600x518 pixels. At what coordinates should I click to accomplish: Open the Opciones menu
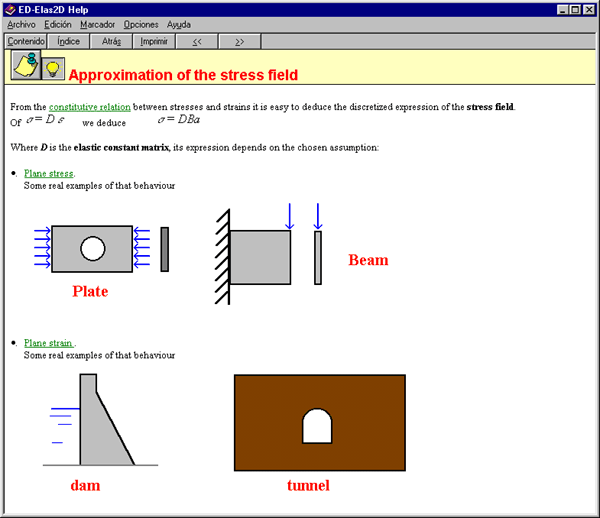coord(141,24)
